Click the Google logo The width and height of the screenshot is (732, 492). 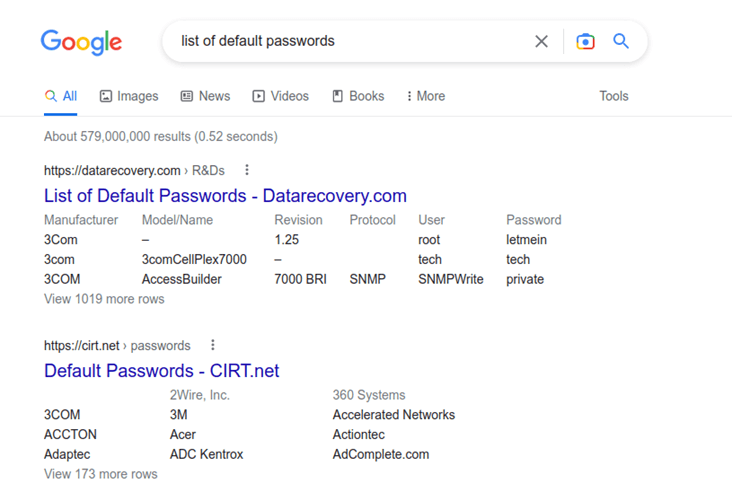coord(81,42)
